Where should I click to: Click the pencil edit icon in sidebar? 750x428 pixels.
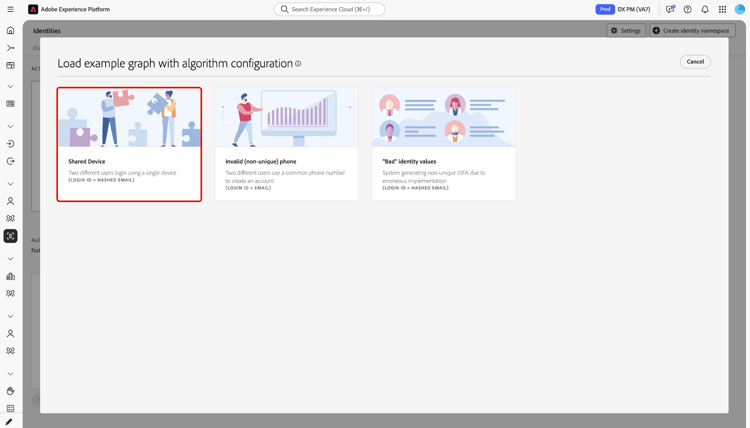10,422
